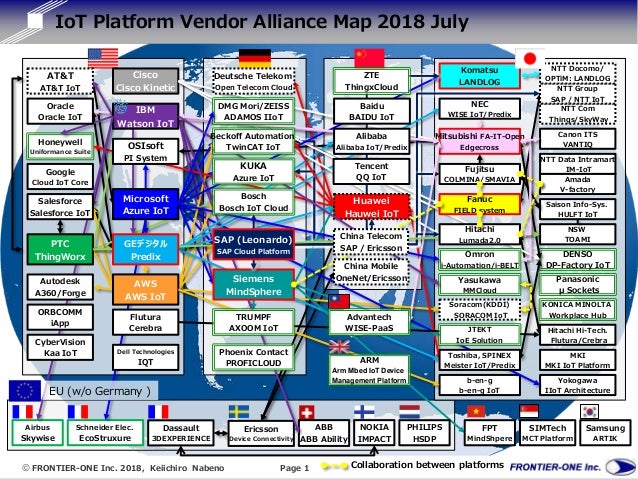
Task: Click the French flag above Dassault
Action: click(x=158, y=412)
